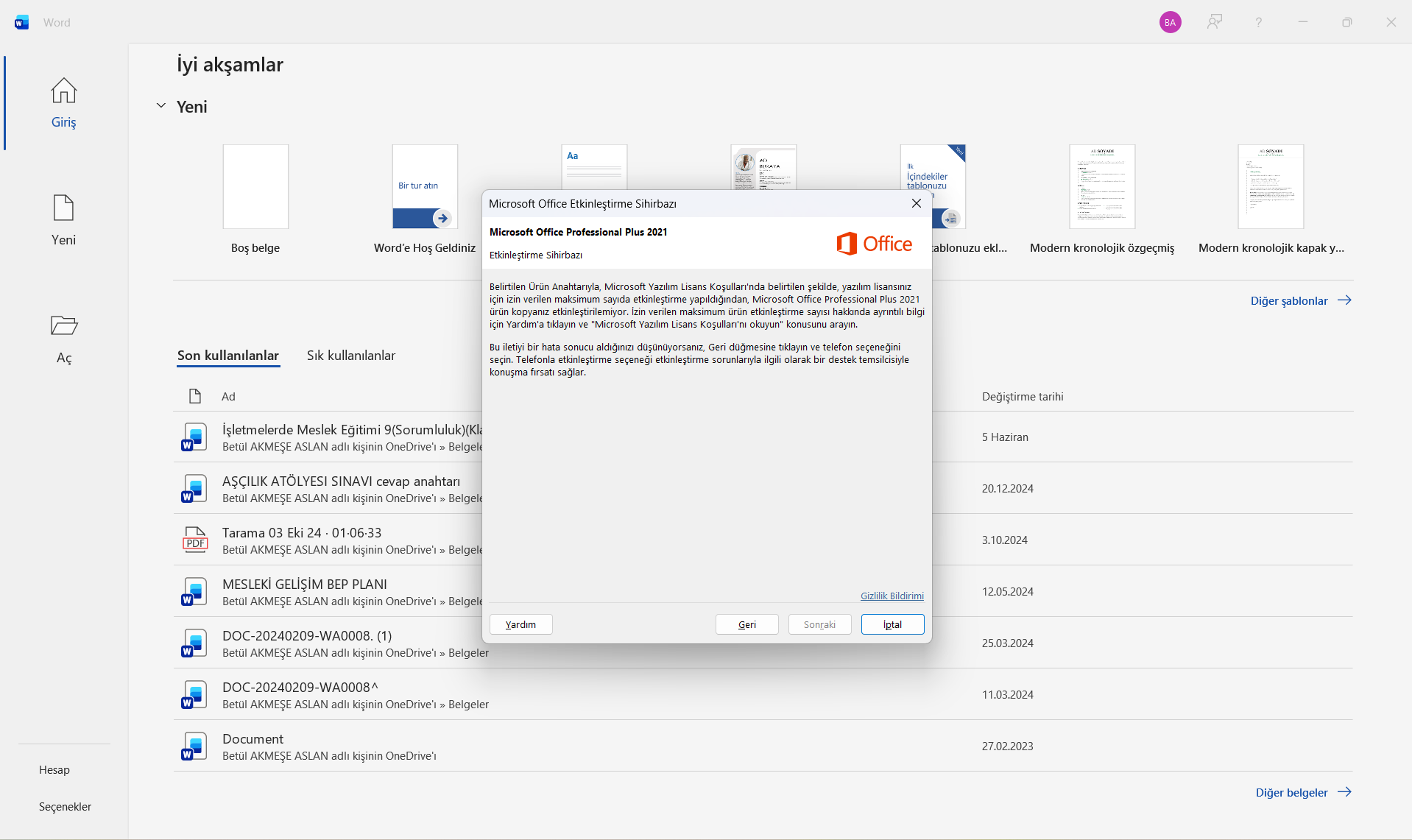Viewport: 1412px width, 840px height.
Task: Click the Sonraki button in the dialog
Action: (820, 624)
